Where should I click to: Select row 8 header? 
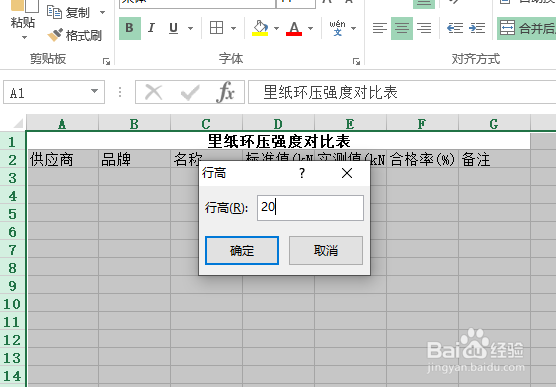coord(12,267)
